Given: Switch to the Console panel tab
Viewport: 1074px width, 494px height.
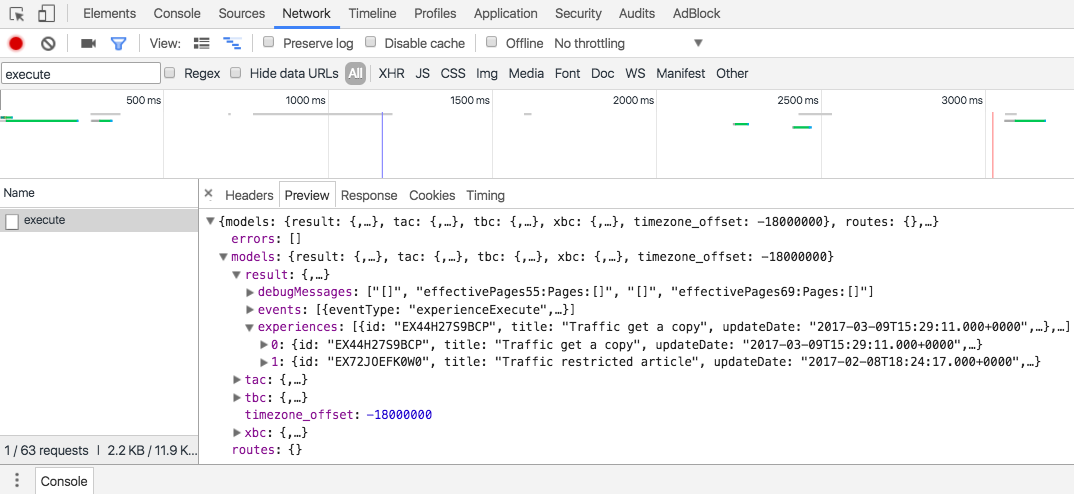Looking at the screenshot, I should pyautogui.click(x=177, y=14).
